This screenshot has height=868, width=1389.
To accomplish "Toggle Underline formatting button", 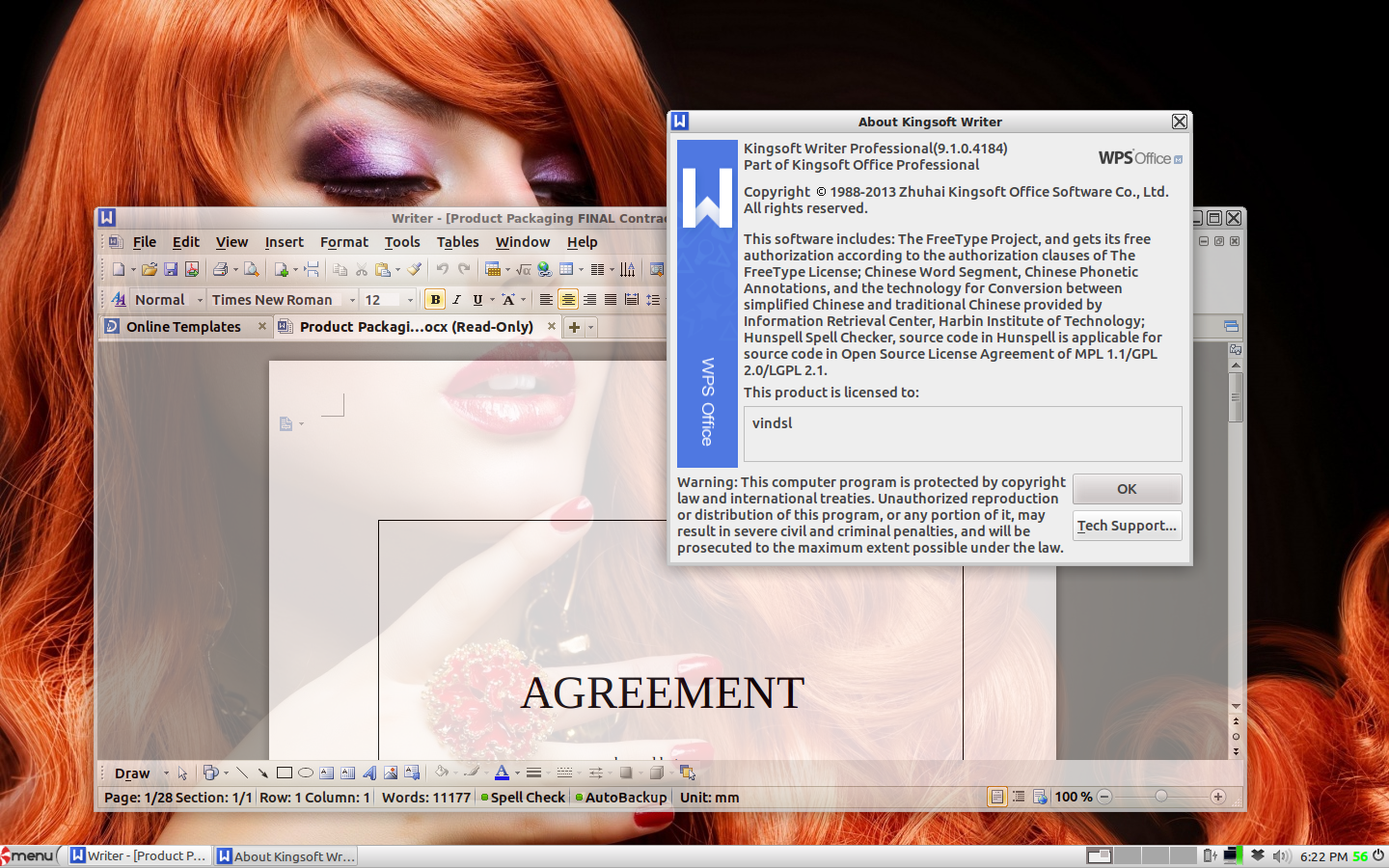I will [x=477, y=300].
